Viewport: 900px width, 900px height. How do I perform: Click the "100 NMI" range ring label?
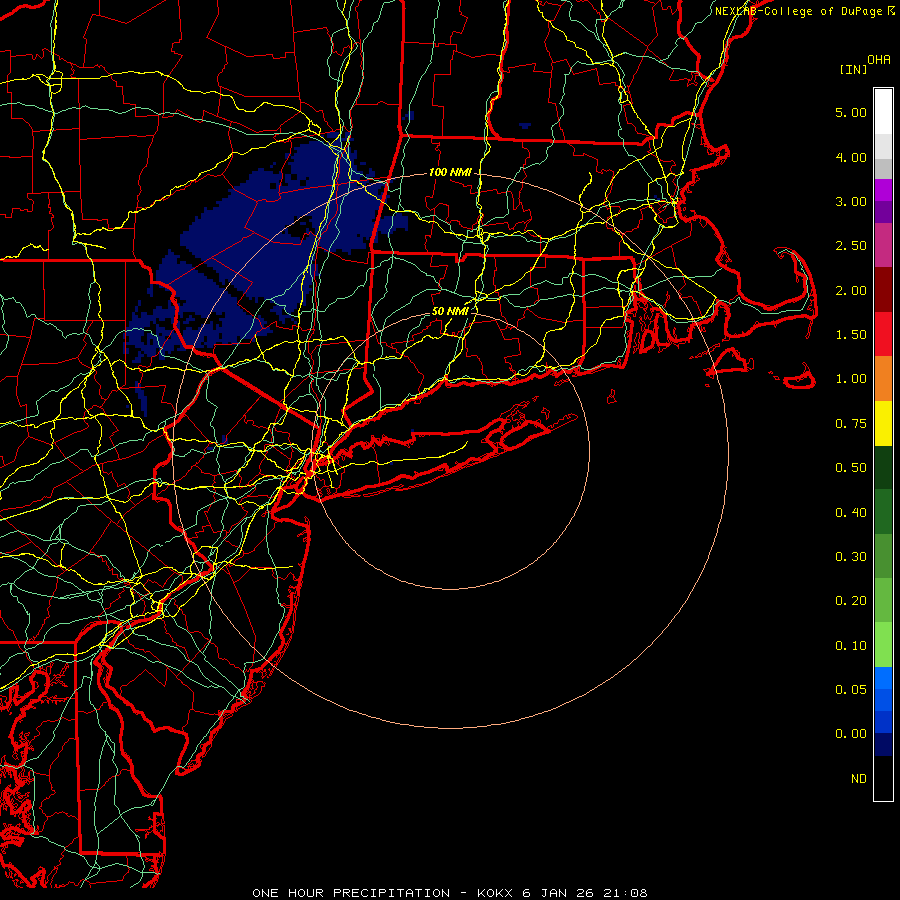450,172
